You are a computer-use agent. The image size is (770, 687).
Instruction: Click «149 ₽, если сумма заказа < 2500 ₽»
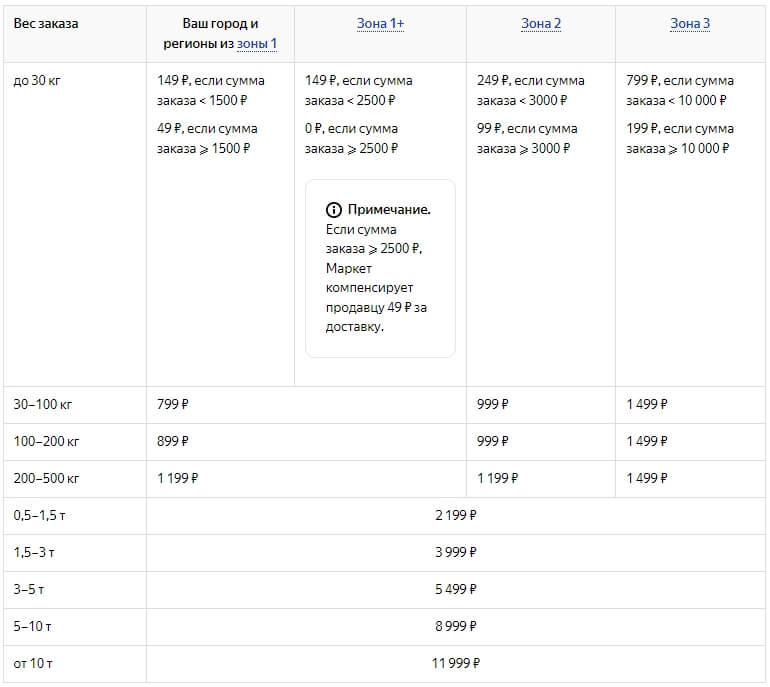[x=358, y=90]
